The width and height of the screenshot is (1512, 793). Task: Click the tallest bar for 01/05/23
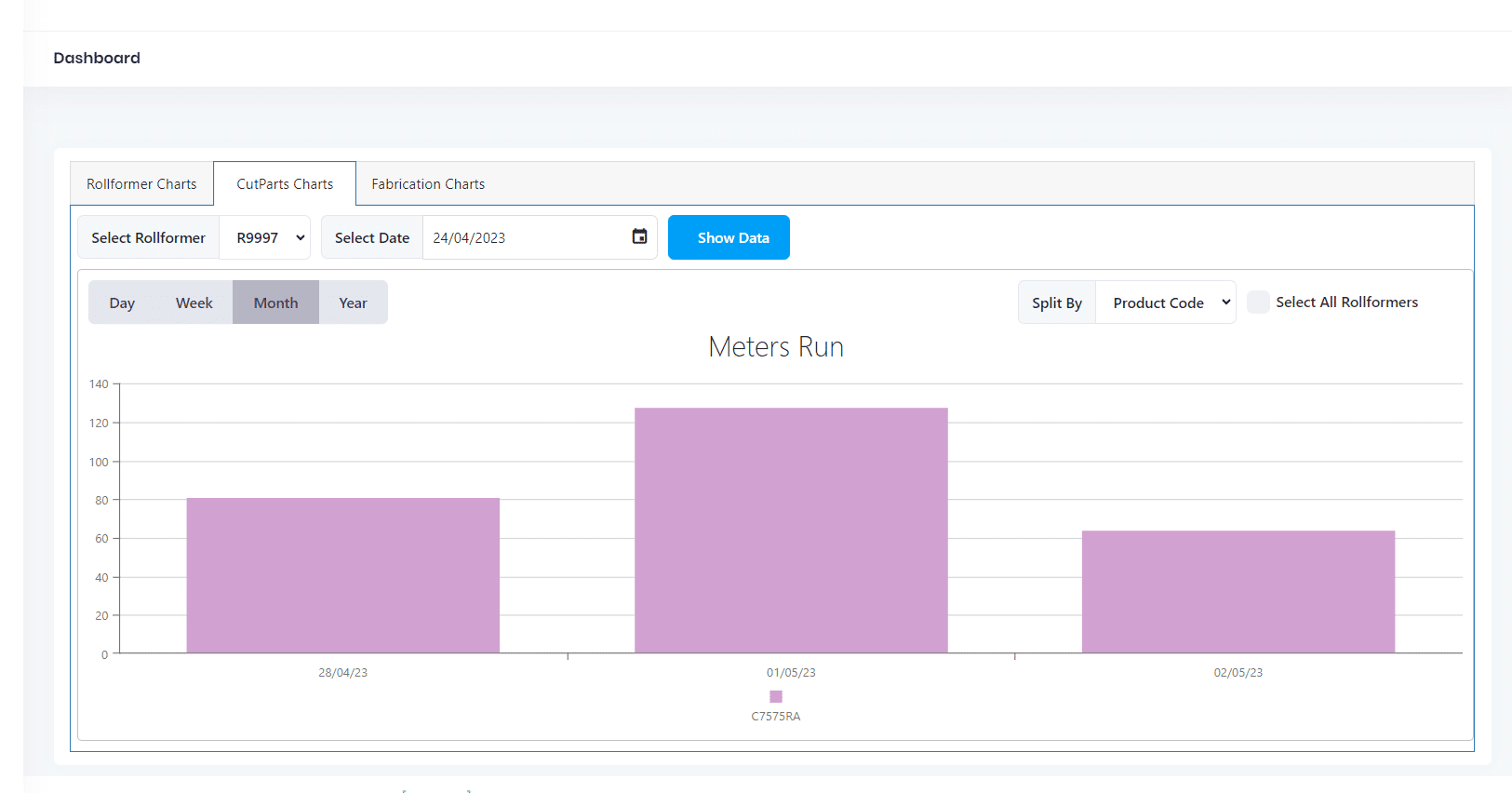(791, 531)
